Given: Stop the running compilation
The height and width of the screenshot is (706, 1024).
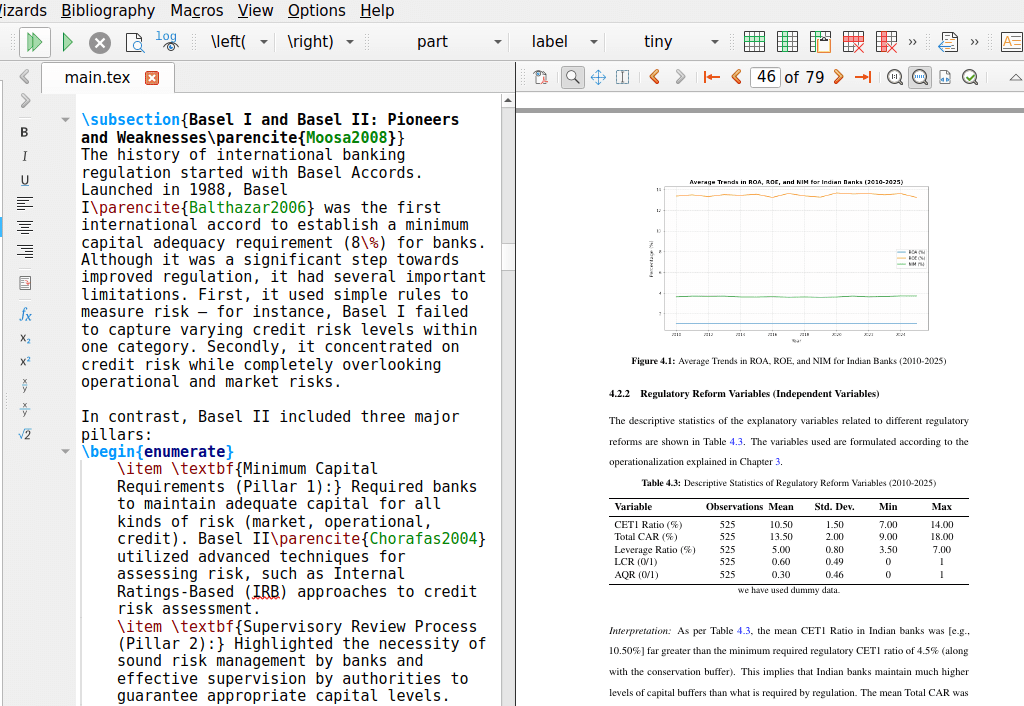Looking at the screenshot, I should [x=99, y=43].
